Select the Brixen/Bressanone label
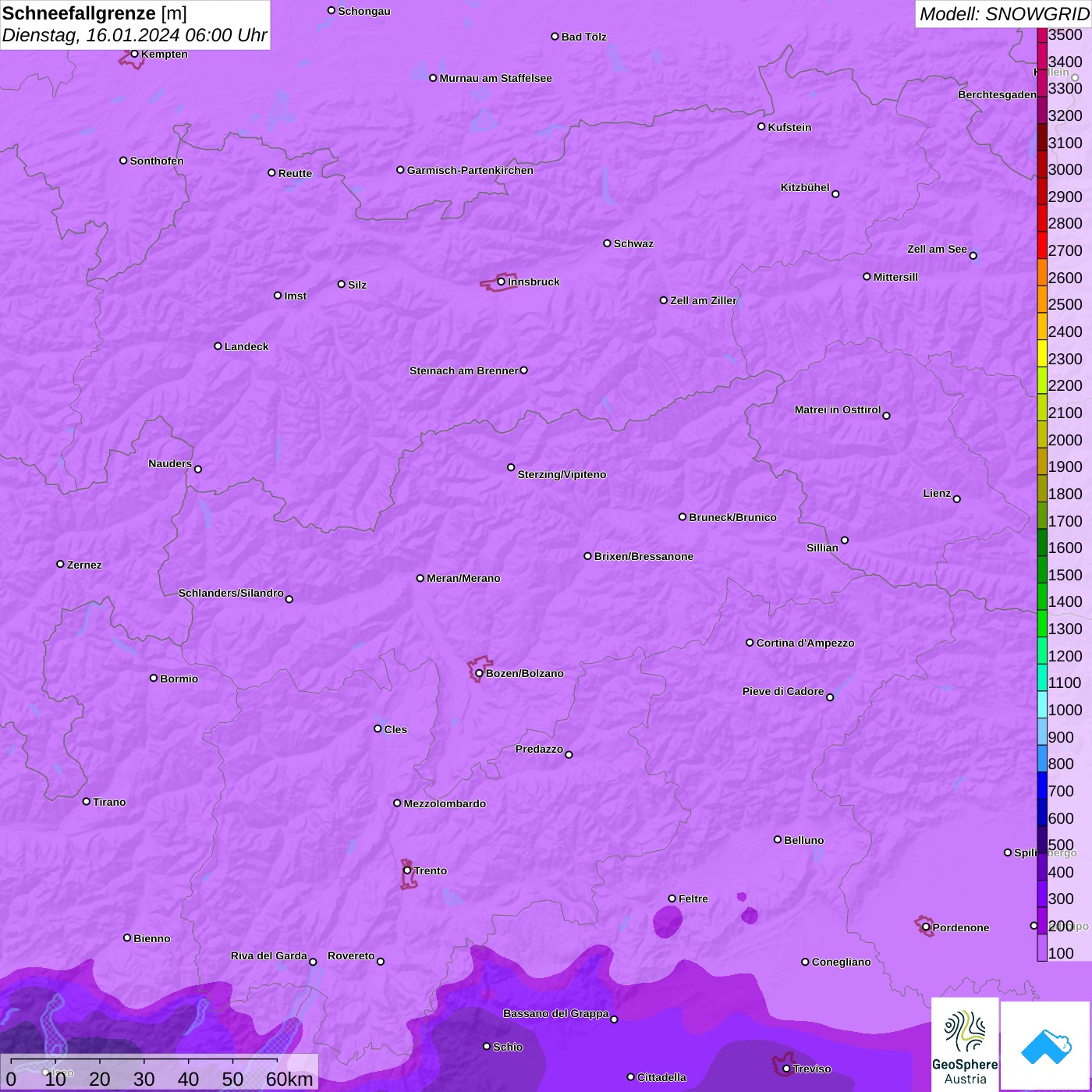1092x1092 pixels. (x=643, y=556)
